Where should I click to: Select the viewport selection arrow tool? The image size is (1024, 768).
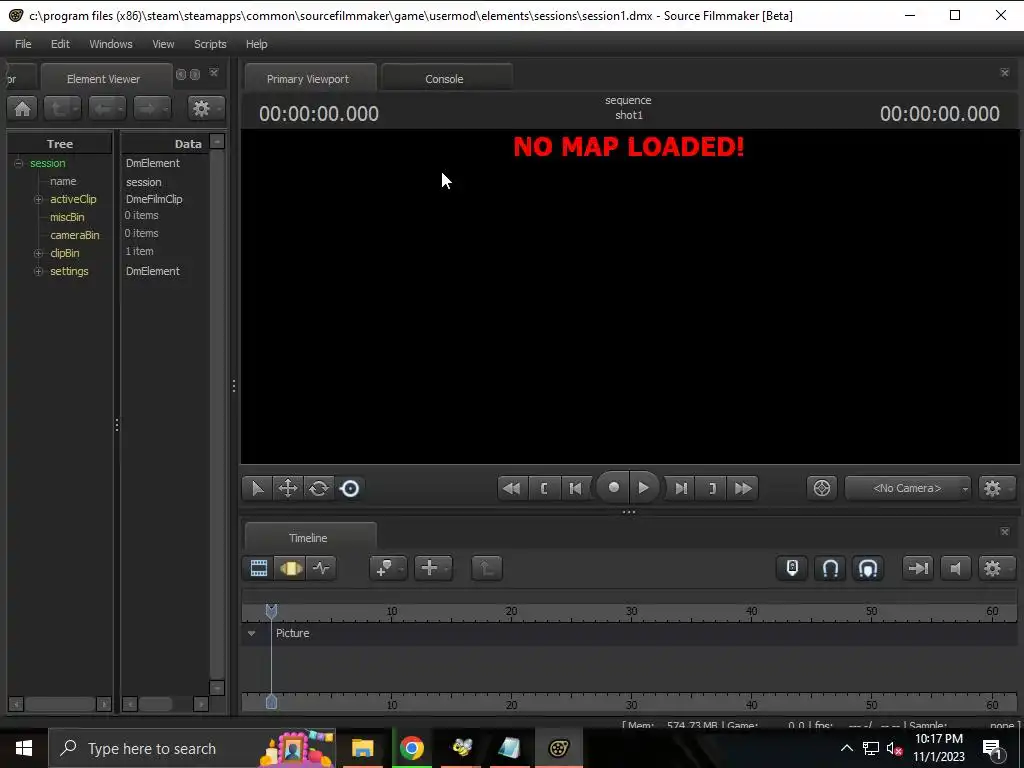click(x=257, y=488)
